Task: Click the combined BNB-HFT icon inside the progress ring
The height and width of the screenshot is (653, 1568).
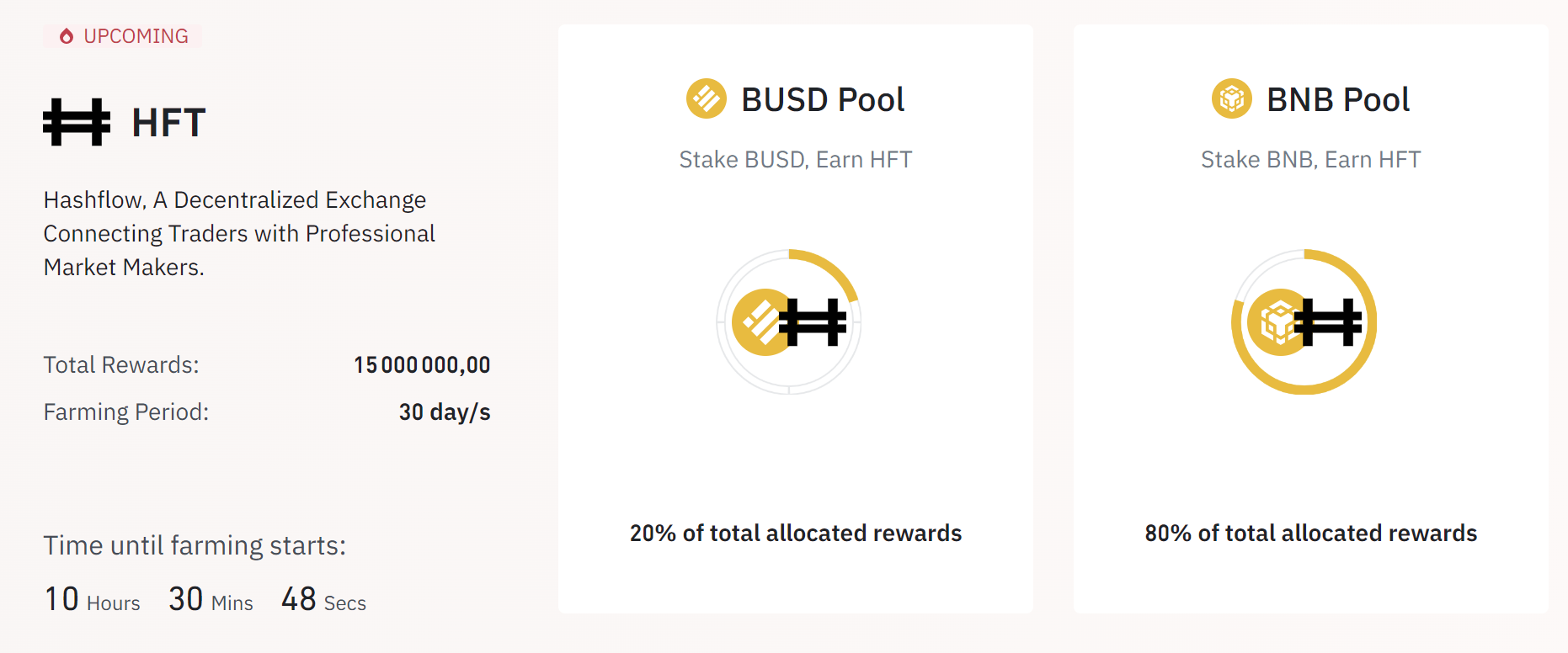Action: pos(1304,321)
